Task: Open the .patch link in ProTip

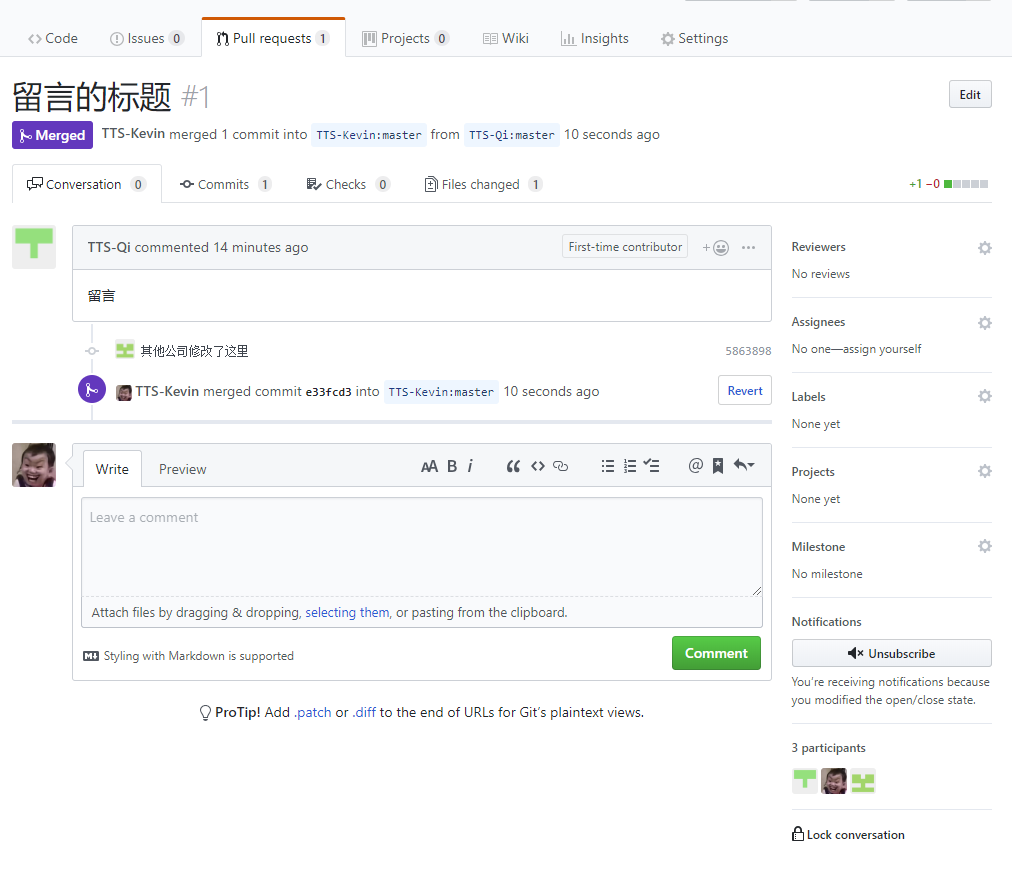Action: [312, 712]
